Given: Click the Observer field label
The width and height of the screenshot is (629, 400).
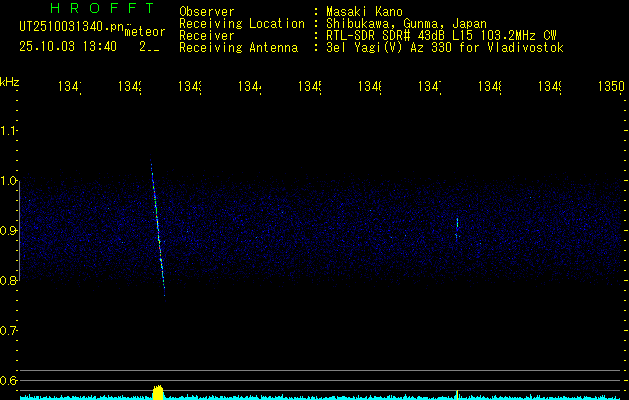Looking at the screenshot, I should tap(207, 12).
